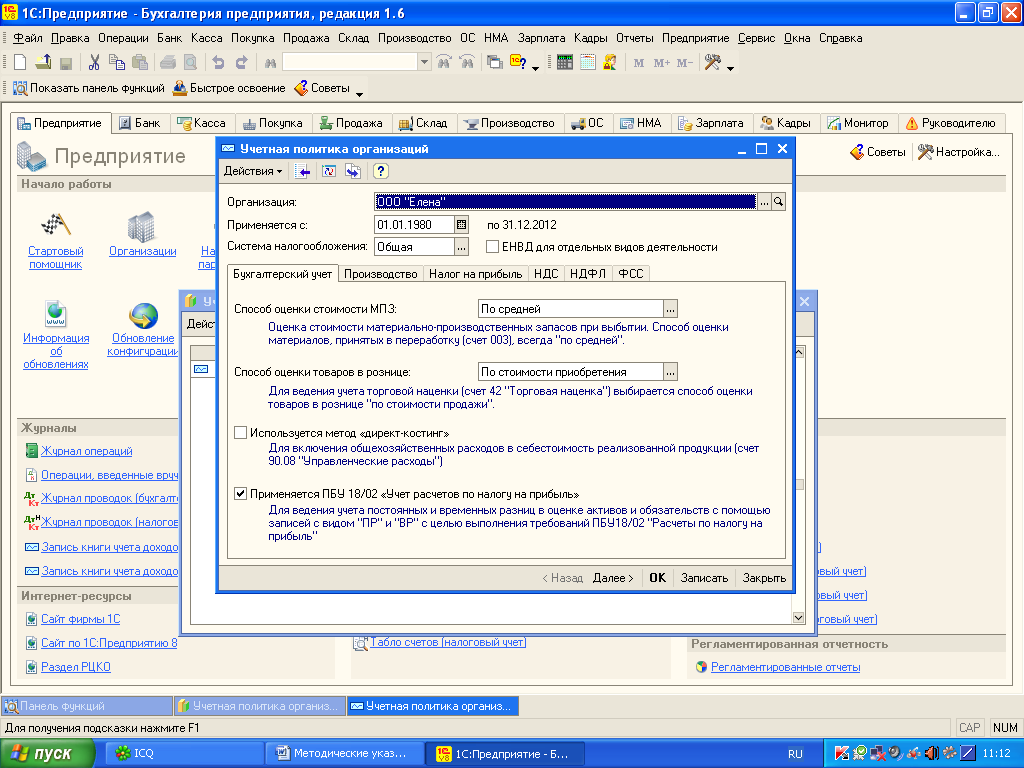1024x768 pixels.
Task: Open selection for Система налогообложения field
Action: 461,247
